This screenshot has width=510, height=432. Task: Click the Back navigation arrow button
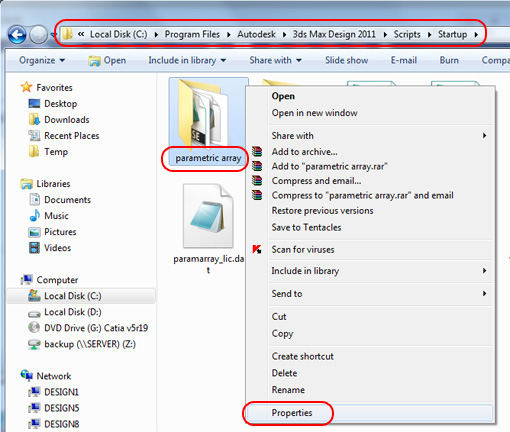(17, 35)
